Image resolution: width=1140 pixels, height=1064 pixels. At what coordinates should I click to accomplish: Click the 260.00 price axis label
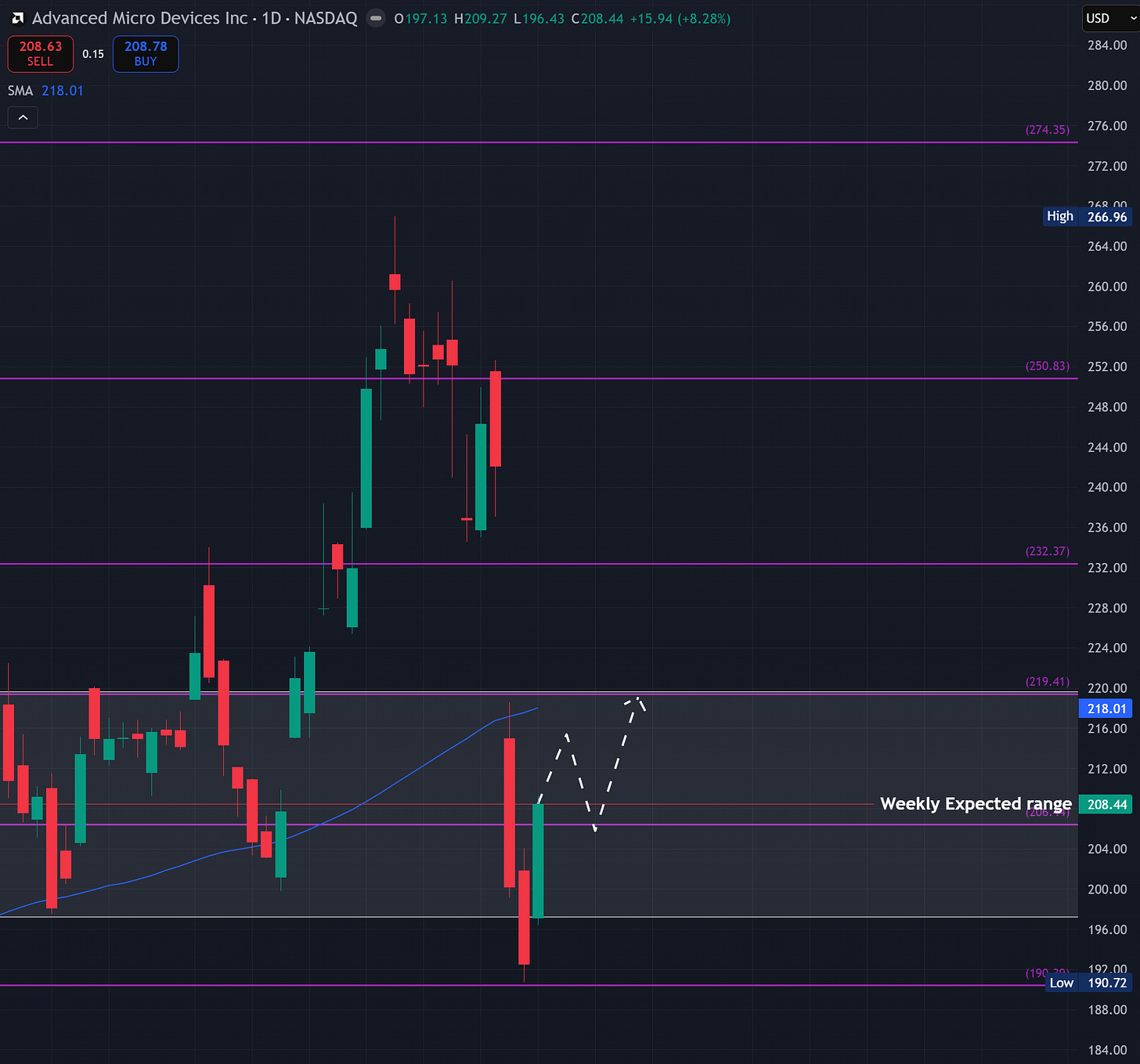(1107, 287)
